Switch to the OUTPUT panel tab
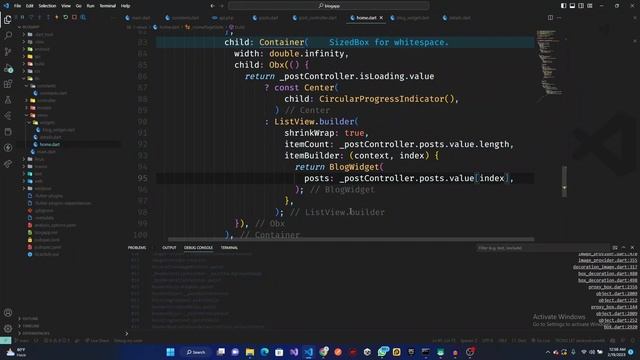This screenshot has width=640, height=360. [169, 247]
